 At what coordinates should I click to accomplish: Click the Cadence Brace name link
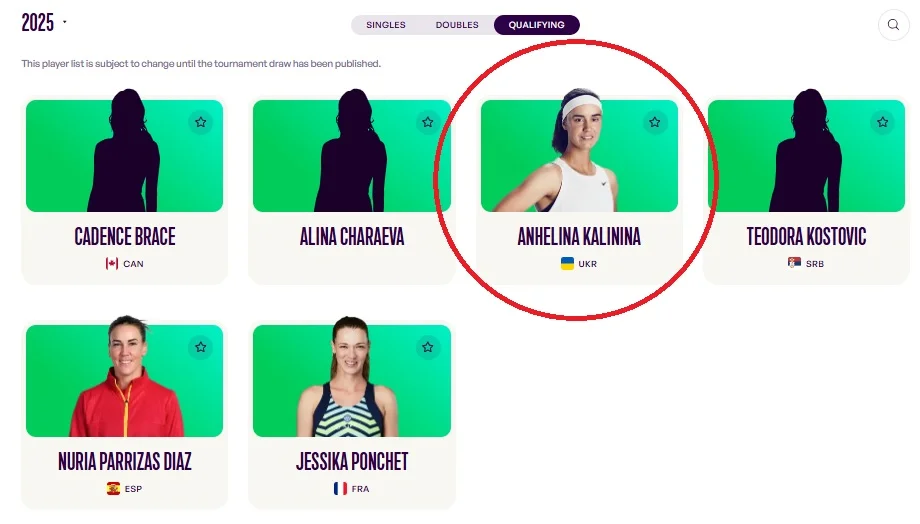125,236
